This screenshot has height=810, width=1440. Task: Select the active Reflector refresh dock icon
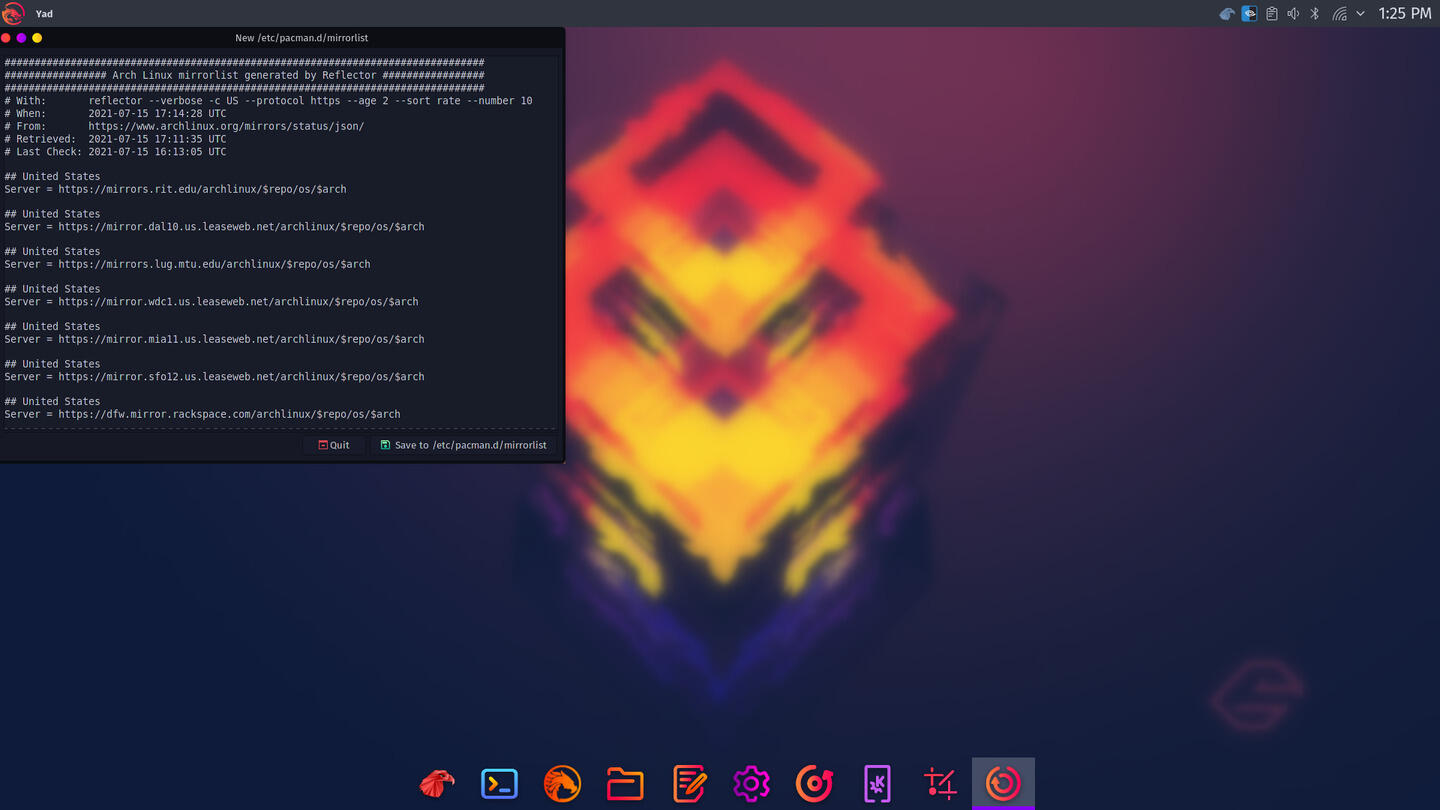click(x=1003, y=783)
